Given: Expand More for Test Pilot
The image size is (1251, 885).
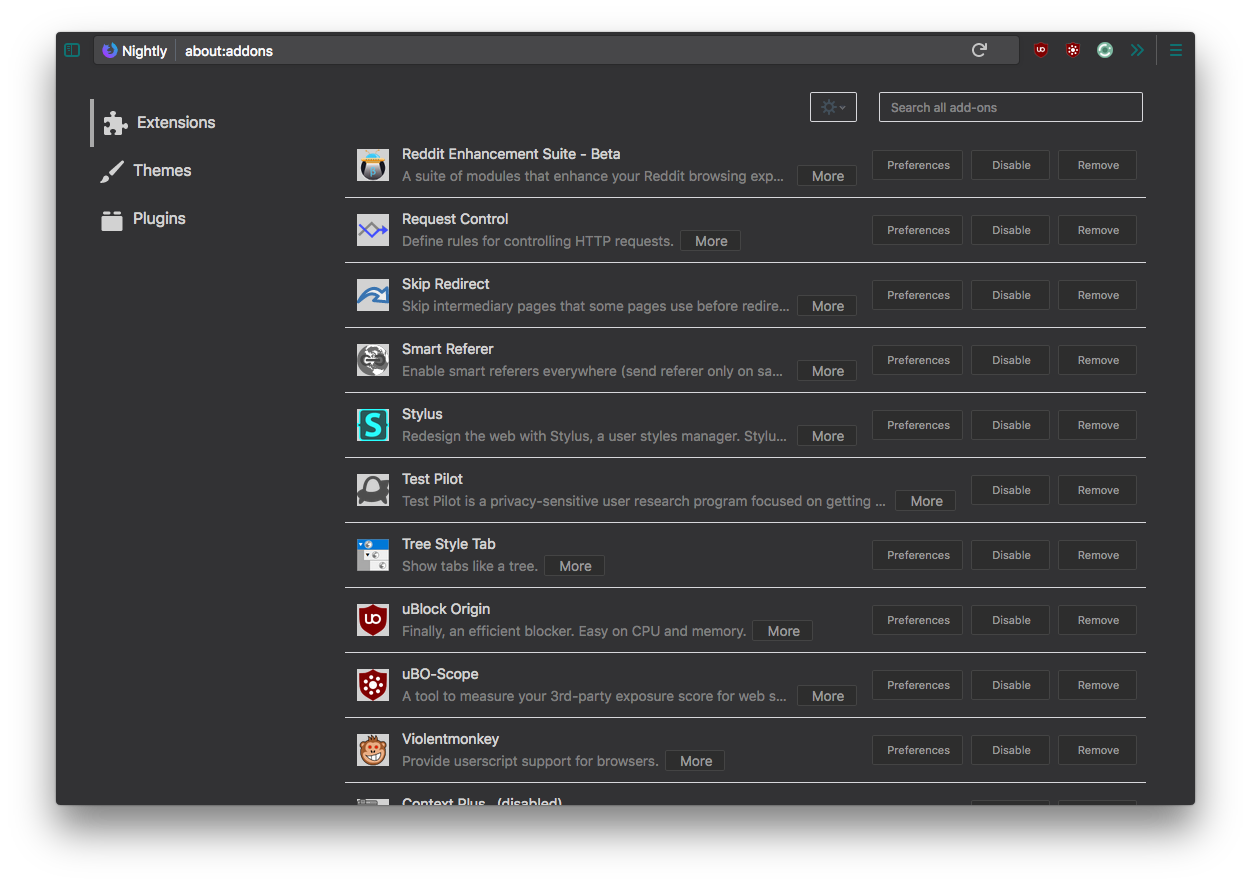Looking at the screenshot, I should click(x=926, y=501).
